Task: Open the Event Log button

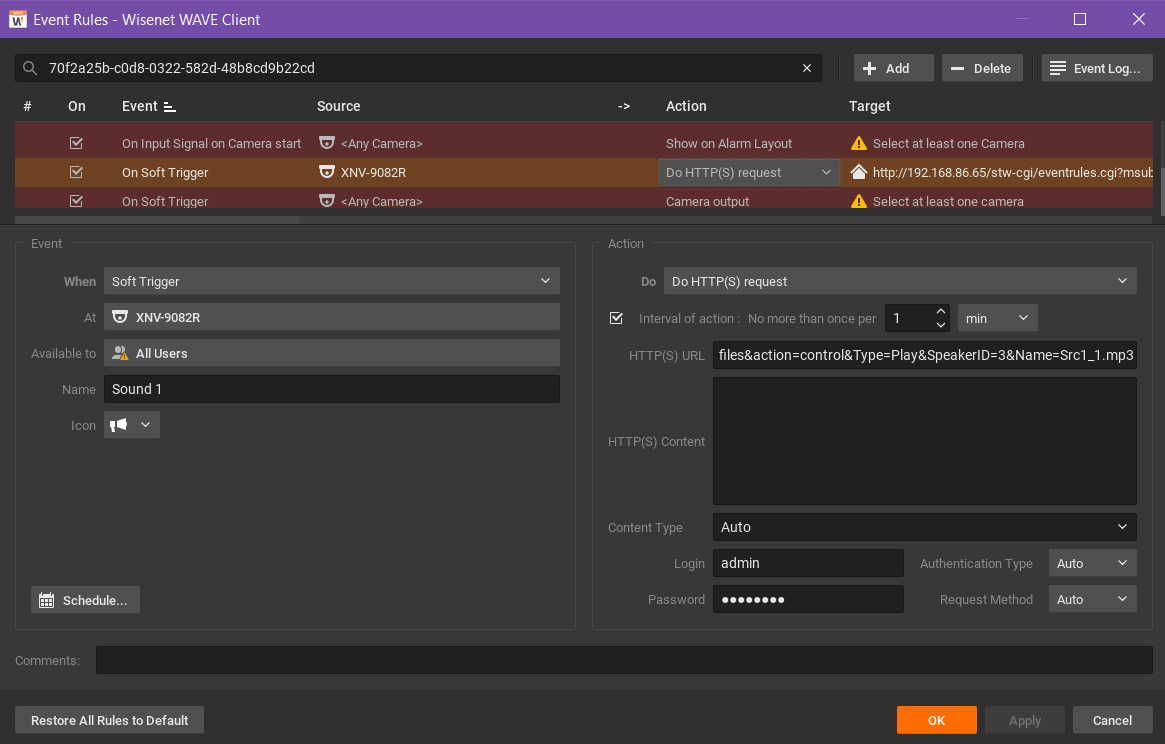Action: [x=1097, y=68]
